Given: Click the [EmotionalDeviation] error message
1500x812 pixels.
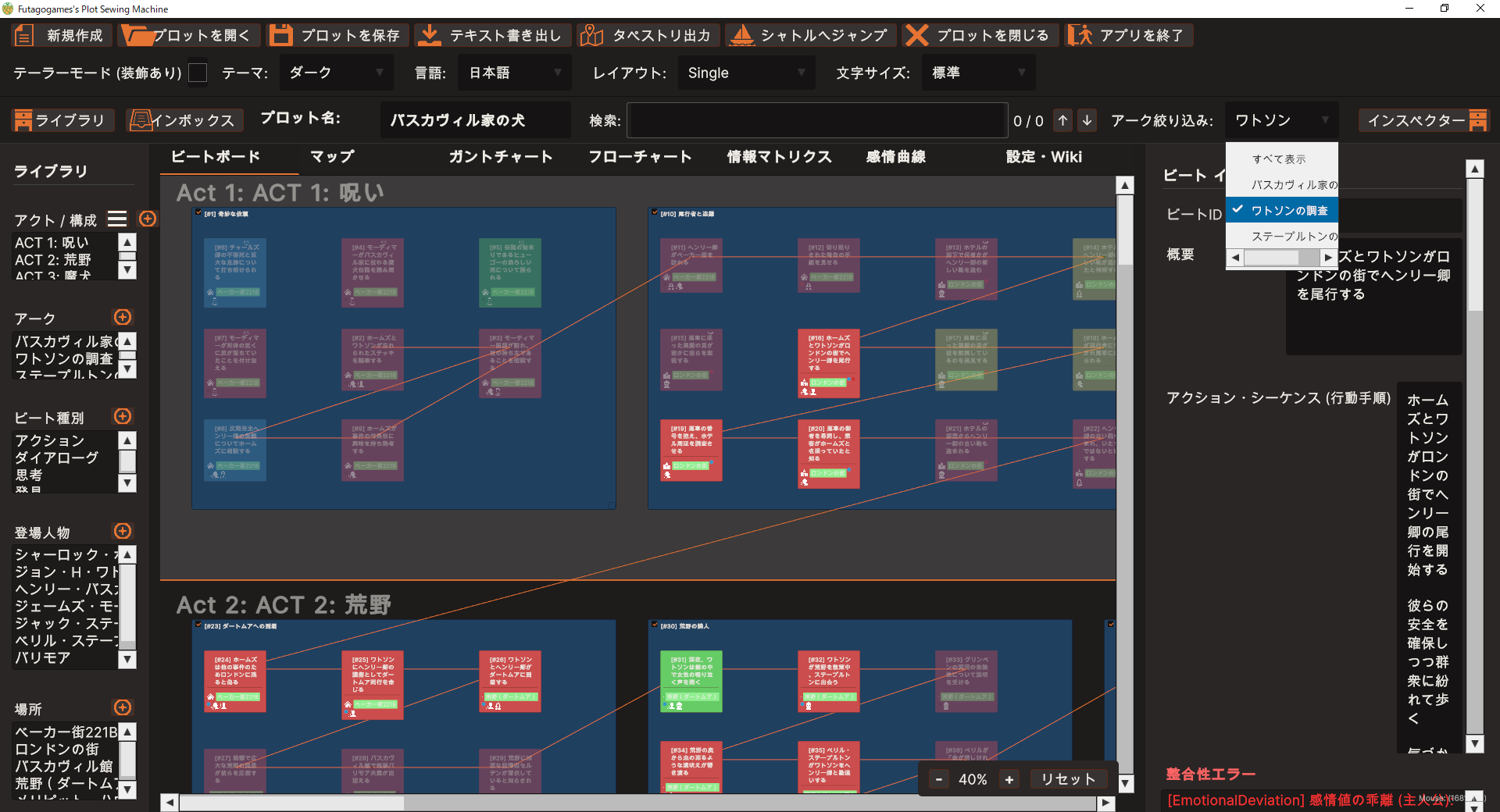Looking at the screenshot, I should click(1312, 800).
